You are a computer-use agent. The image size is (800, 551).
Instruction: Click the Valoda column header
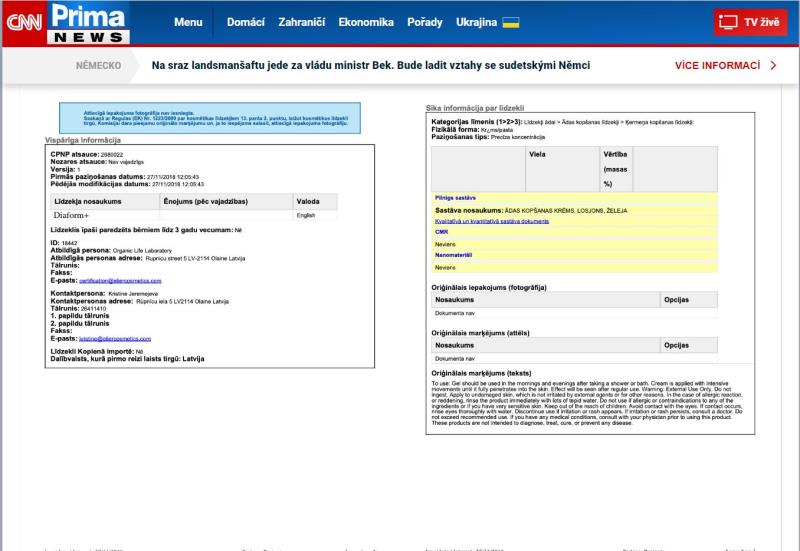pyautogui.click(x=315, y=202)
